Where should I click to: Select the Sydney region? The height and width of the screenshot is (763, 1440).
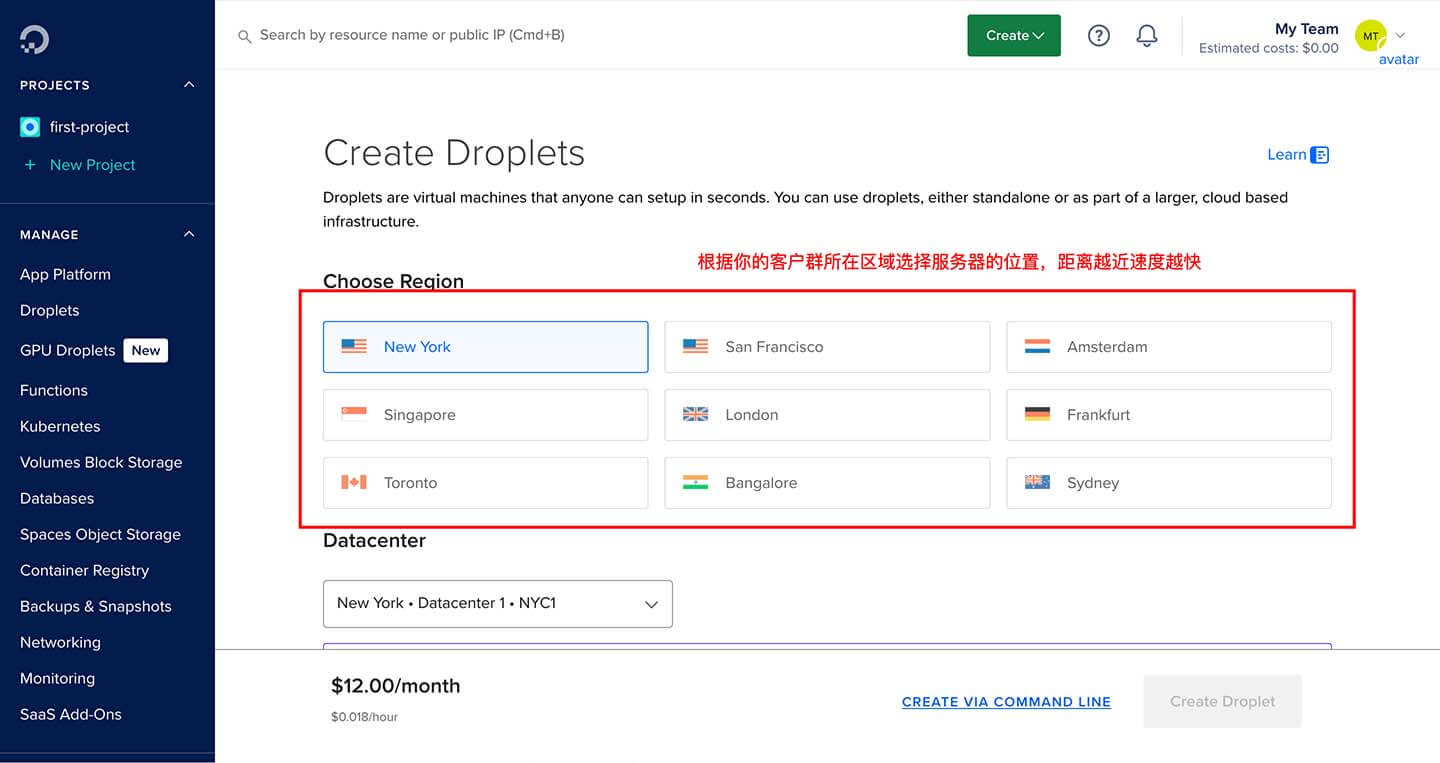(x=1169, y=483)
